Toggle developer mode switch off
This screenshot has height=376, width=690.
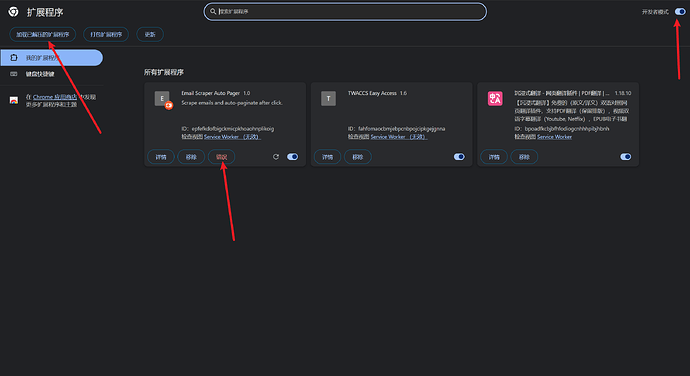680,12
